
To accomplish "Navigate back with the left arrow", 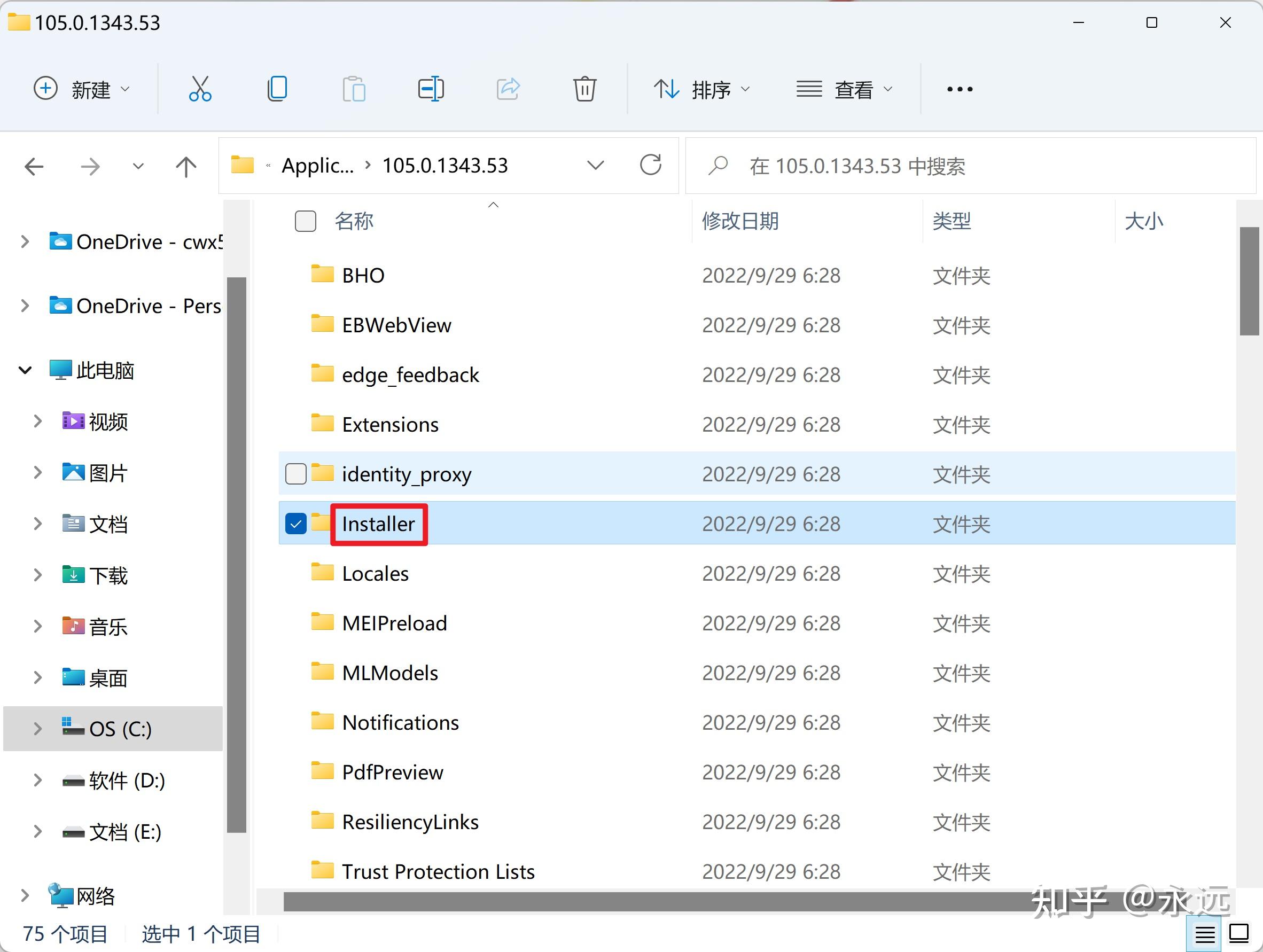I will [34, 167].
